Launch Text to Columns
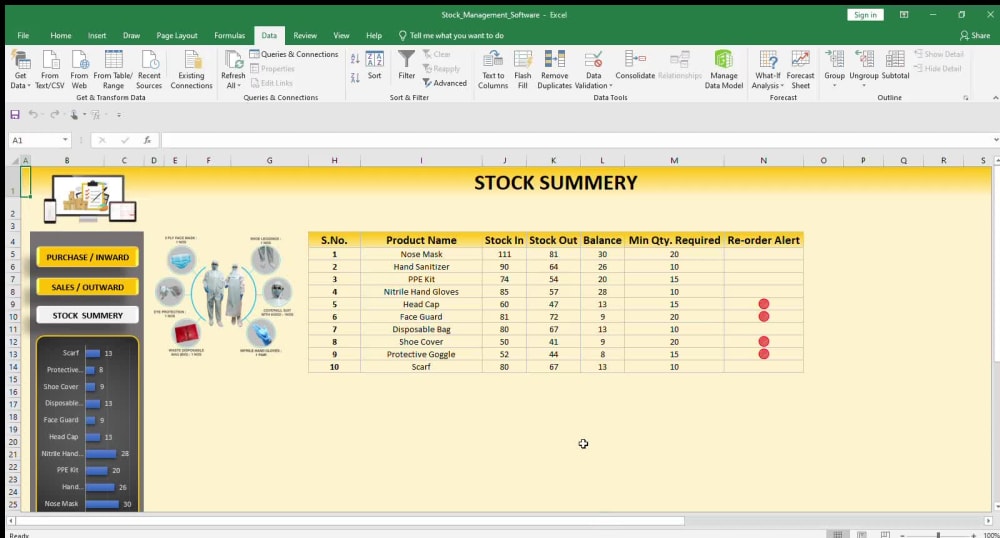This screenshot has width=1000, height=538. [x=493, y=69]
